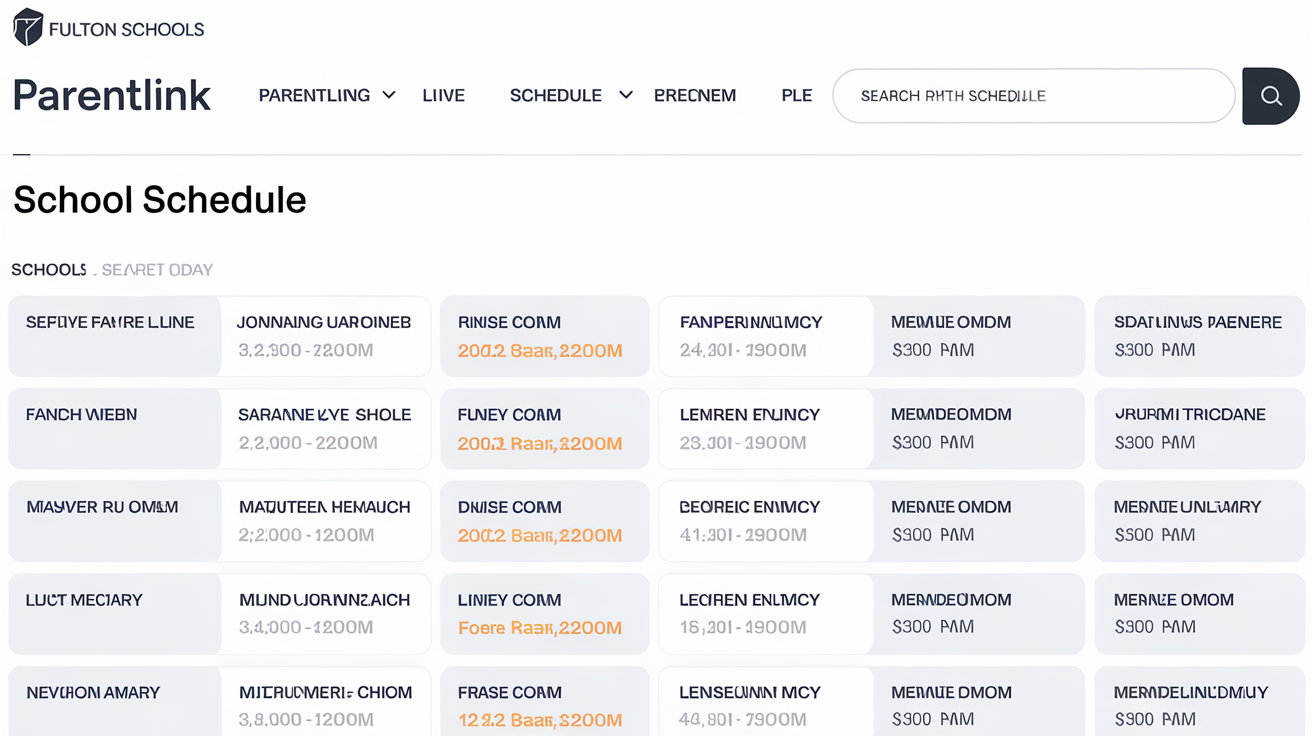Open the FANCH WIEBN card
This screenshot has width=1312, height=736.
pos(114,428)
